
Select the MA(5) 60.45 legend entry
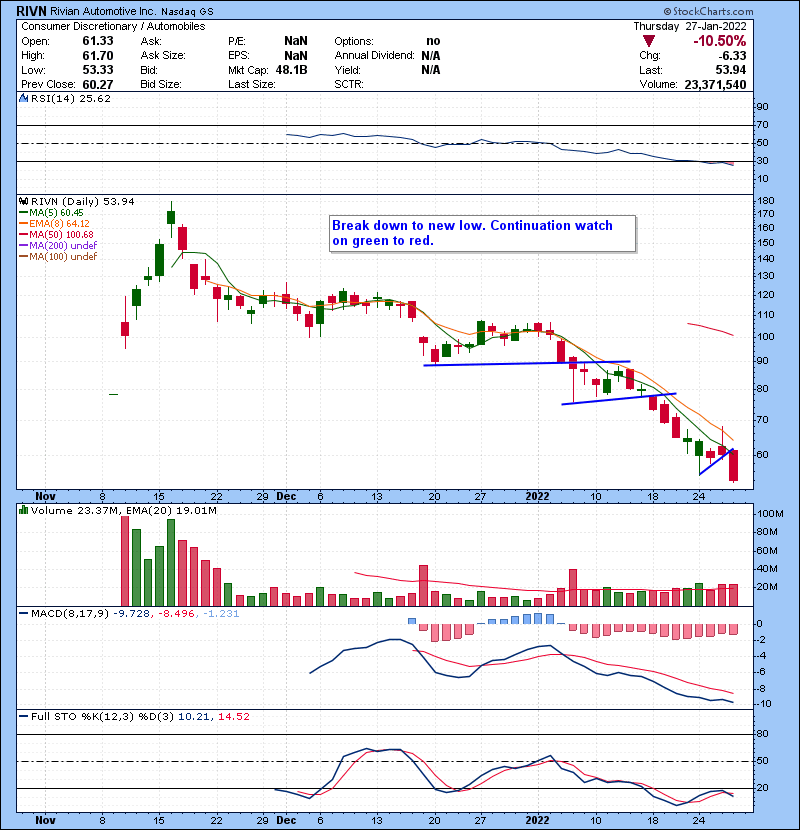(51, 213)
